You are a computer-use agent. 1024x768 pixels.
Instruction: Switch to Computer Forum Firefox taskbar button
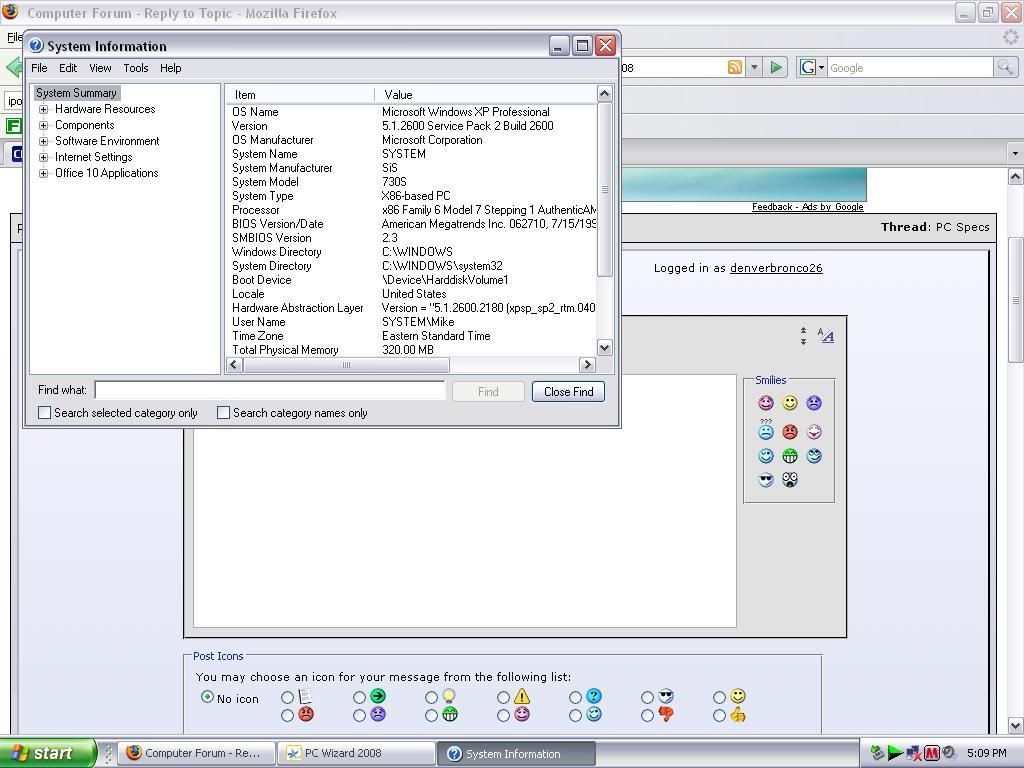coord(198,753)
